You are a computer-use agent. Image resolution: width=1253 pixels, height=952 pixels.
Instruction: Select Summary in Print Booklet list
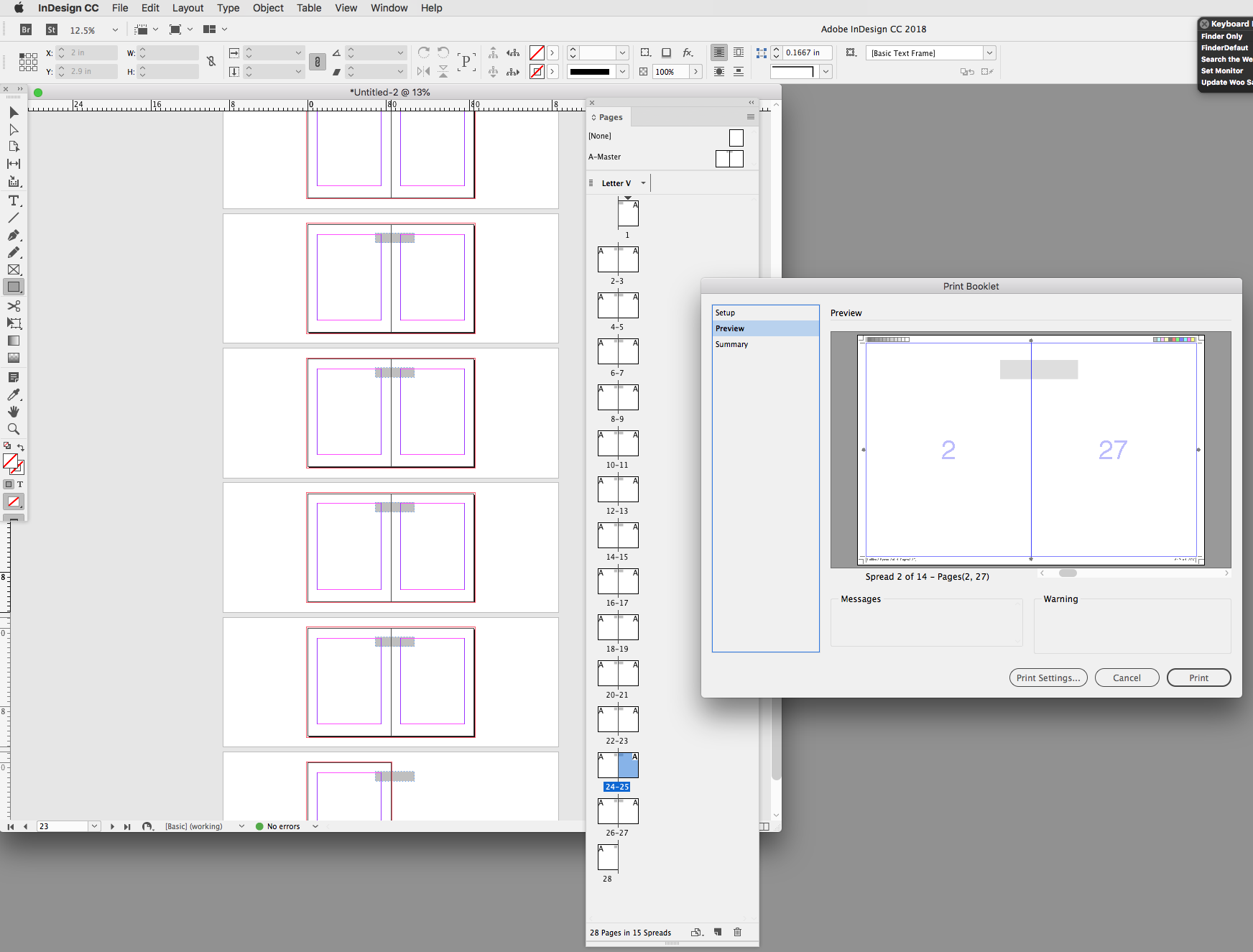click(766, 344)
